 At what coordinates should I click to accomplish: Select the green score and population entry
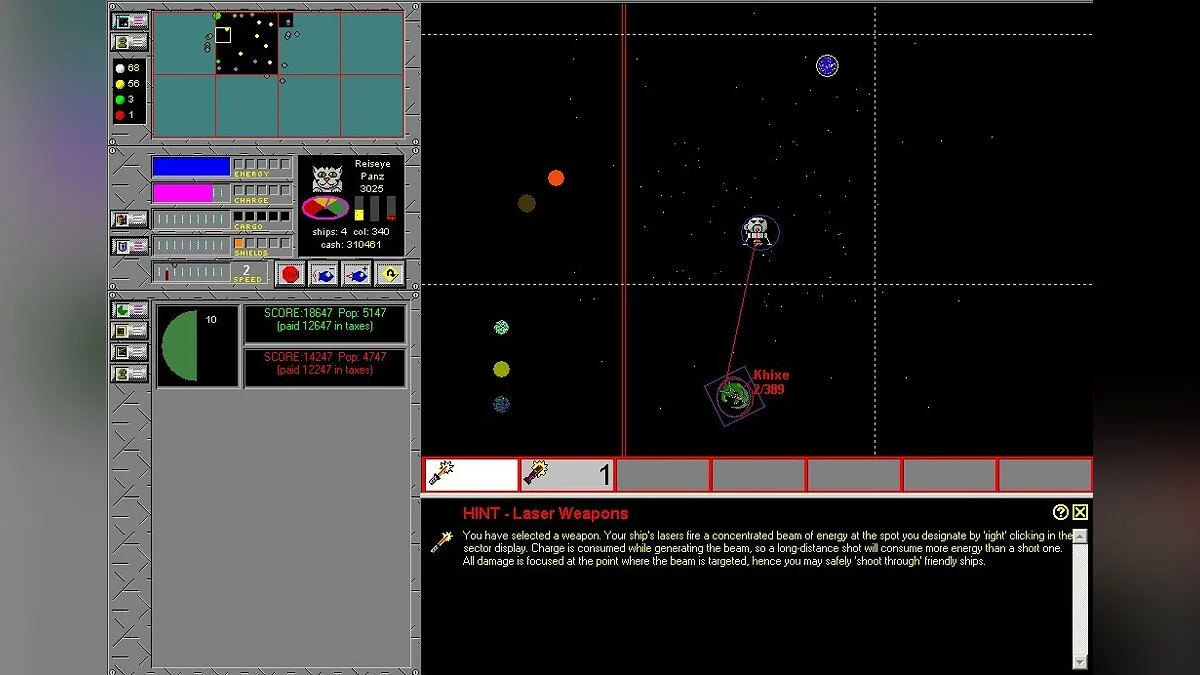(325, 324)
